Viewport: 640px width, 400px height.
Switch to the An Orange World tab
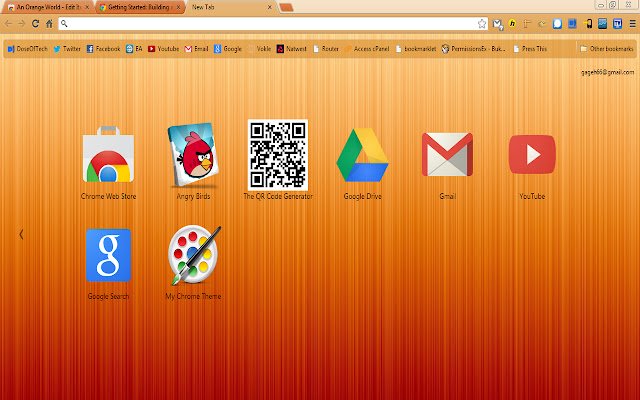(47, 7)
